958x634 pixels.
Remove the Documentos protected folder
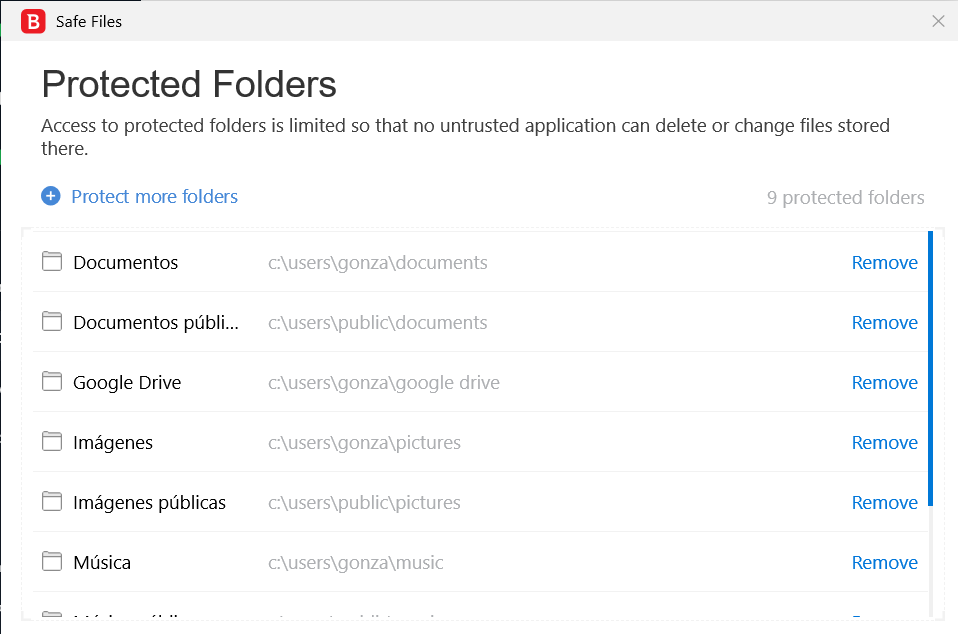point(884,263)
